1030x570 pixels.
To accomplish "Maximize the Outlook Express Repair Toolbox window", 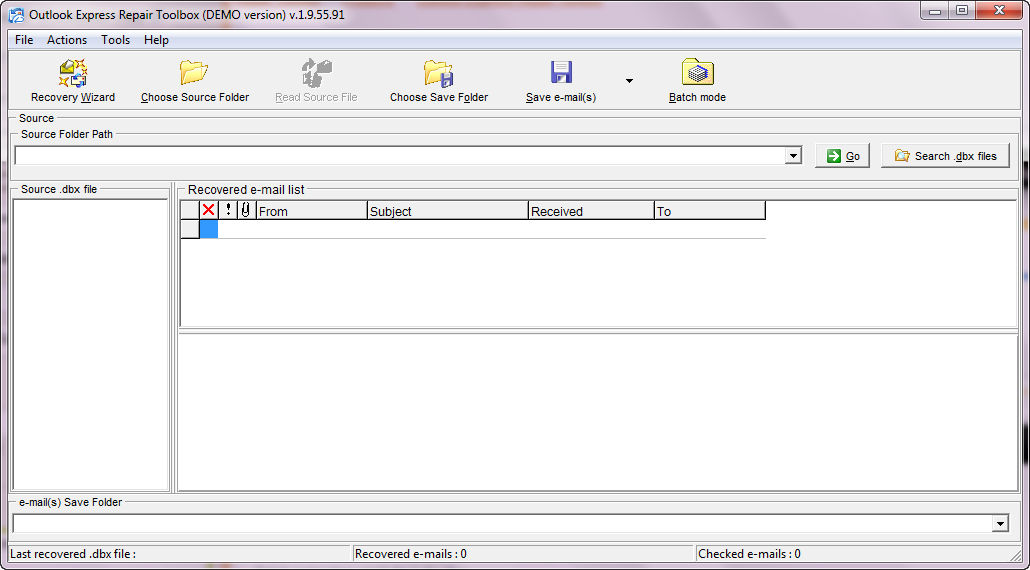I will pyautogui.click(x=961, y=11).
